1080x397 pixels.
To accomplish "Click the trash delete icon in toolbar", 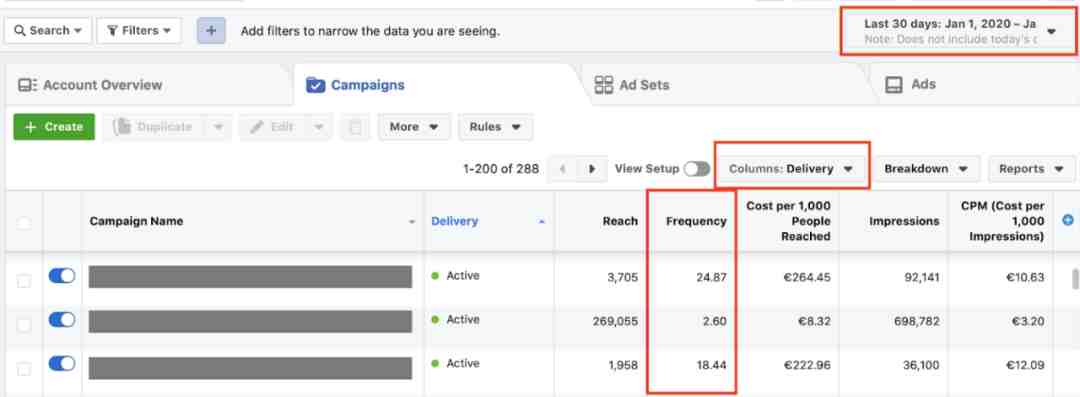I will tap(355, 128).
